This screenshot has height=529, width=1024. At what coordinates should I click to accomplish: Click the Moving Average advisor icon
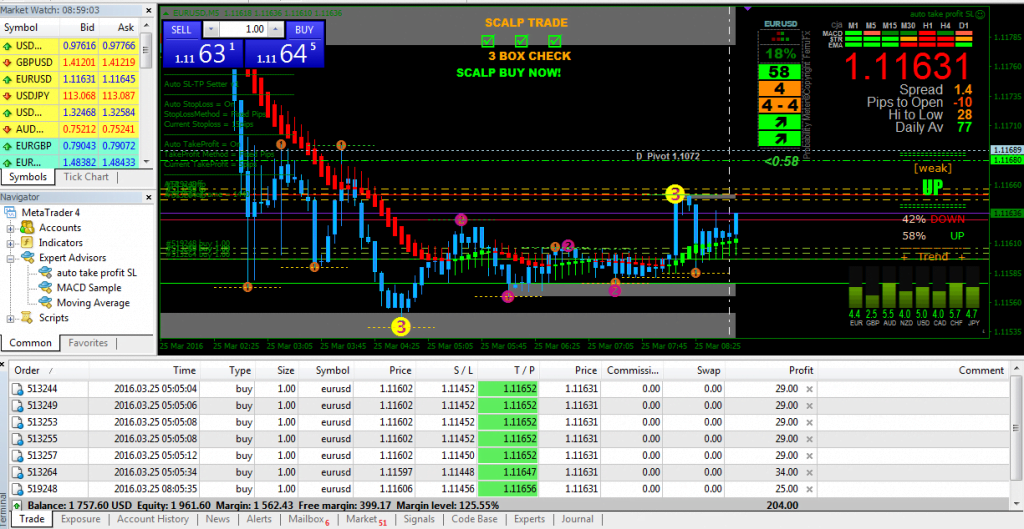point(44,302)
